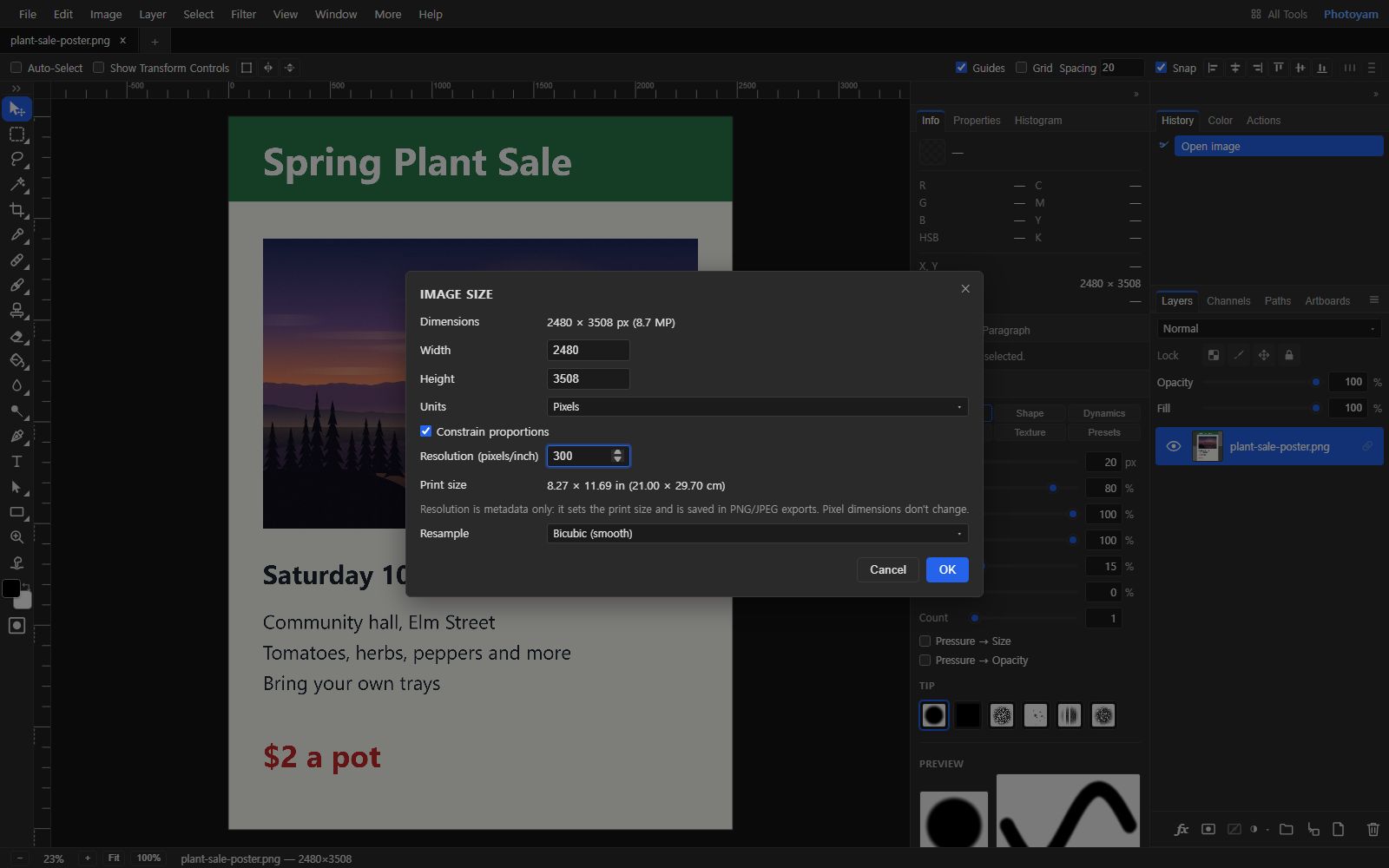Click the Fit zoom button
Viewport: 1389px width, 868px height.
pyautogui.click(x=114, y=858)
